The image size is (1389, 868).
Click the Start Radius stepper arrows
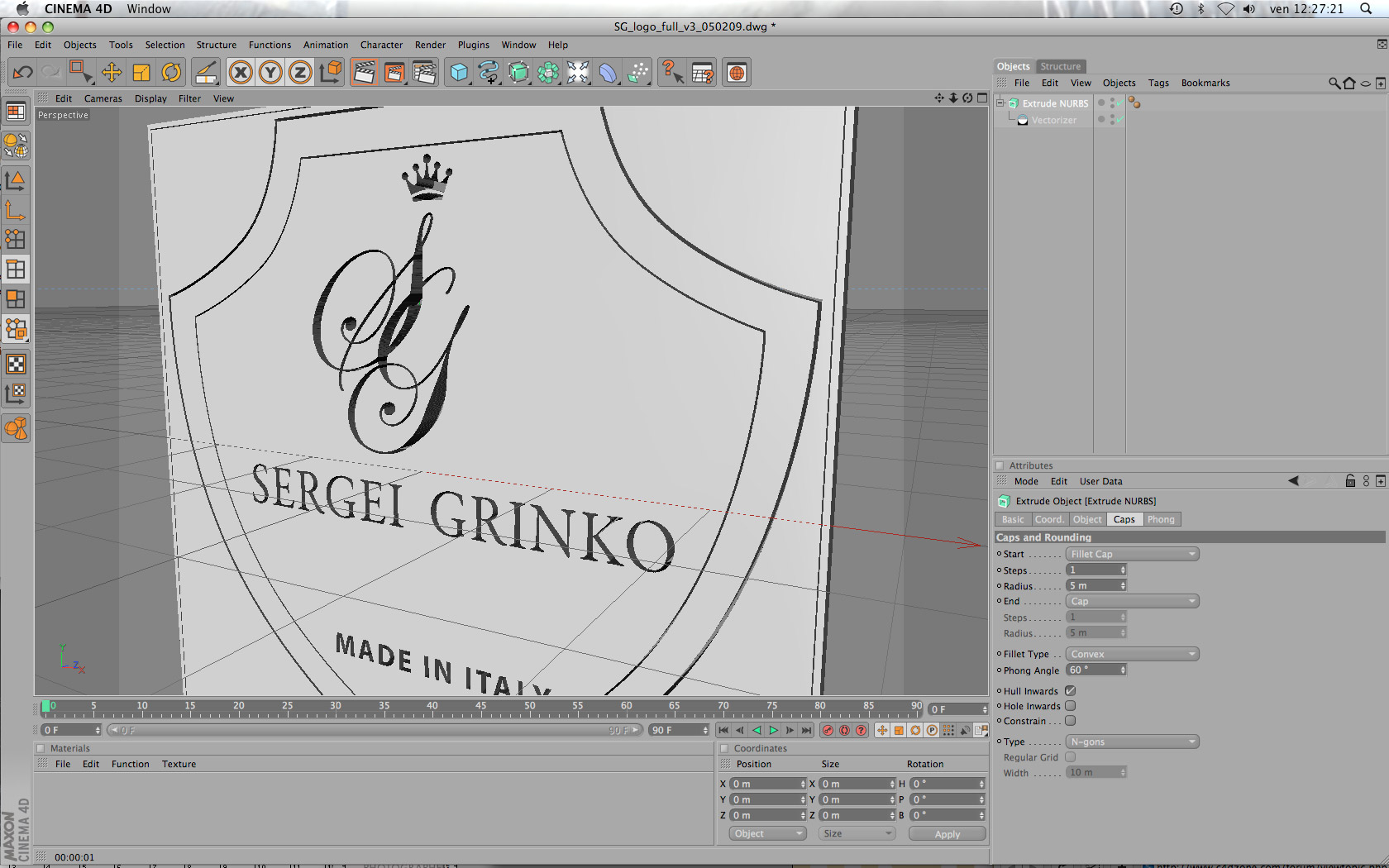[x=1123, y=585]
